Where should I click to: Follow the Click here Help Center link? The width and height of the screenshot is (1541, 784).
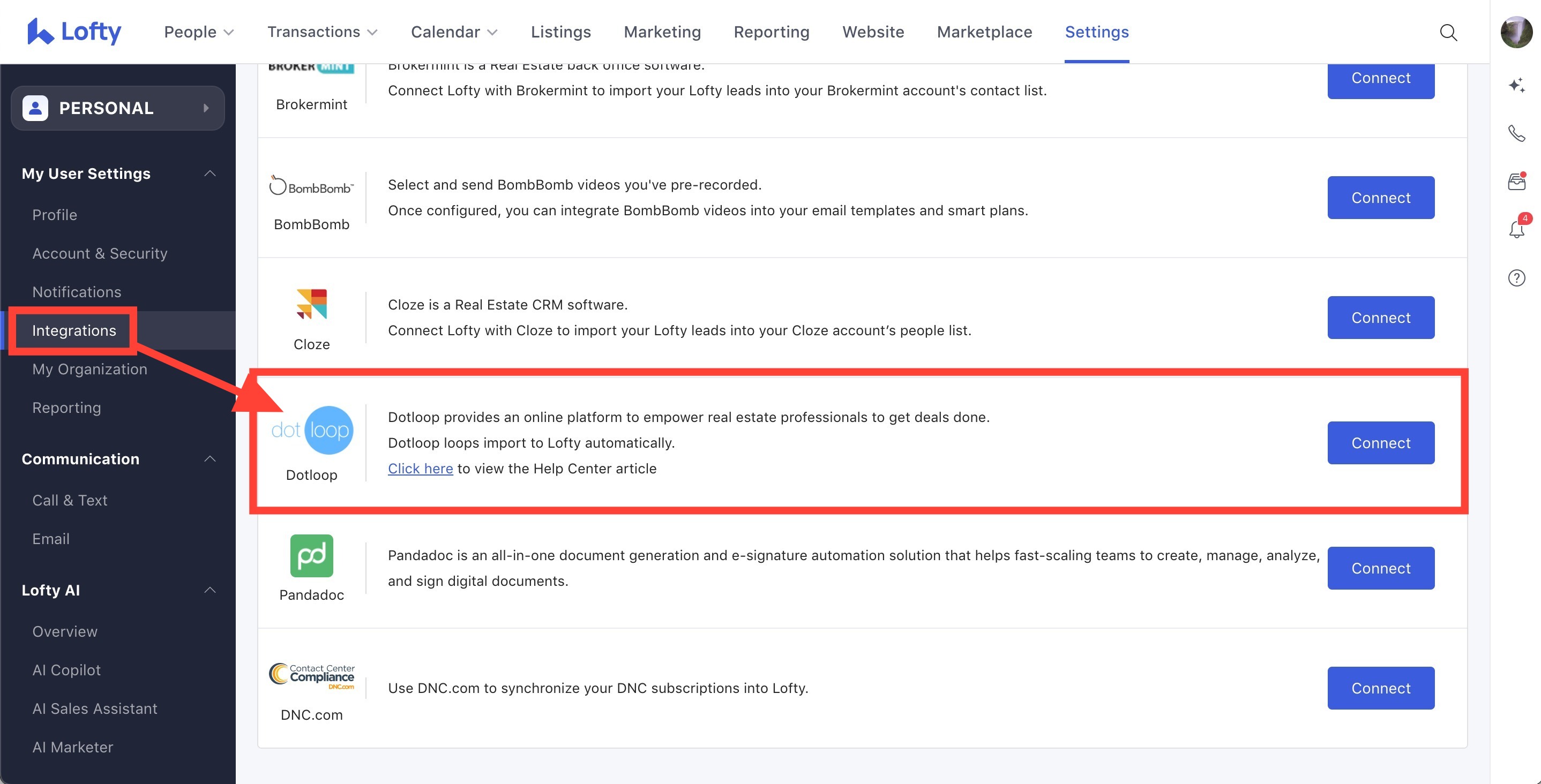[420, 469]
